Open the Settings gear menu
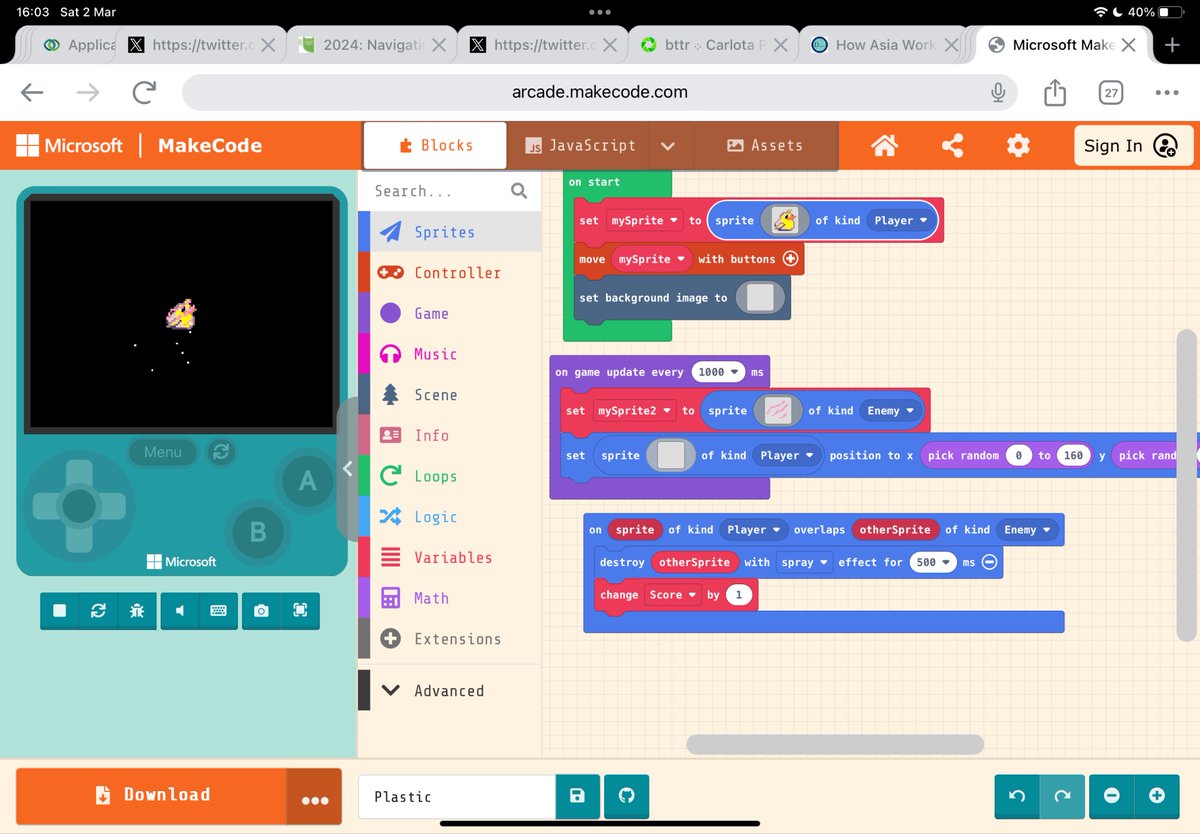The height and width of the screenshot is (834, 1200). [1018, 146]
